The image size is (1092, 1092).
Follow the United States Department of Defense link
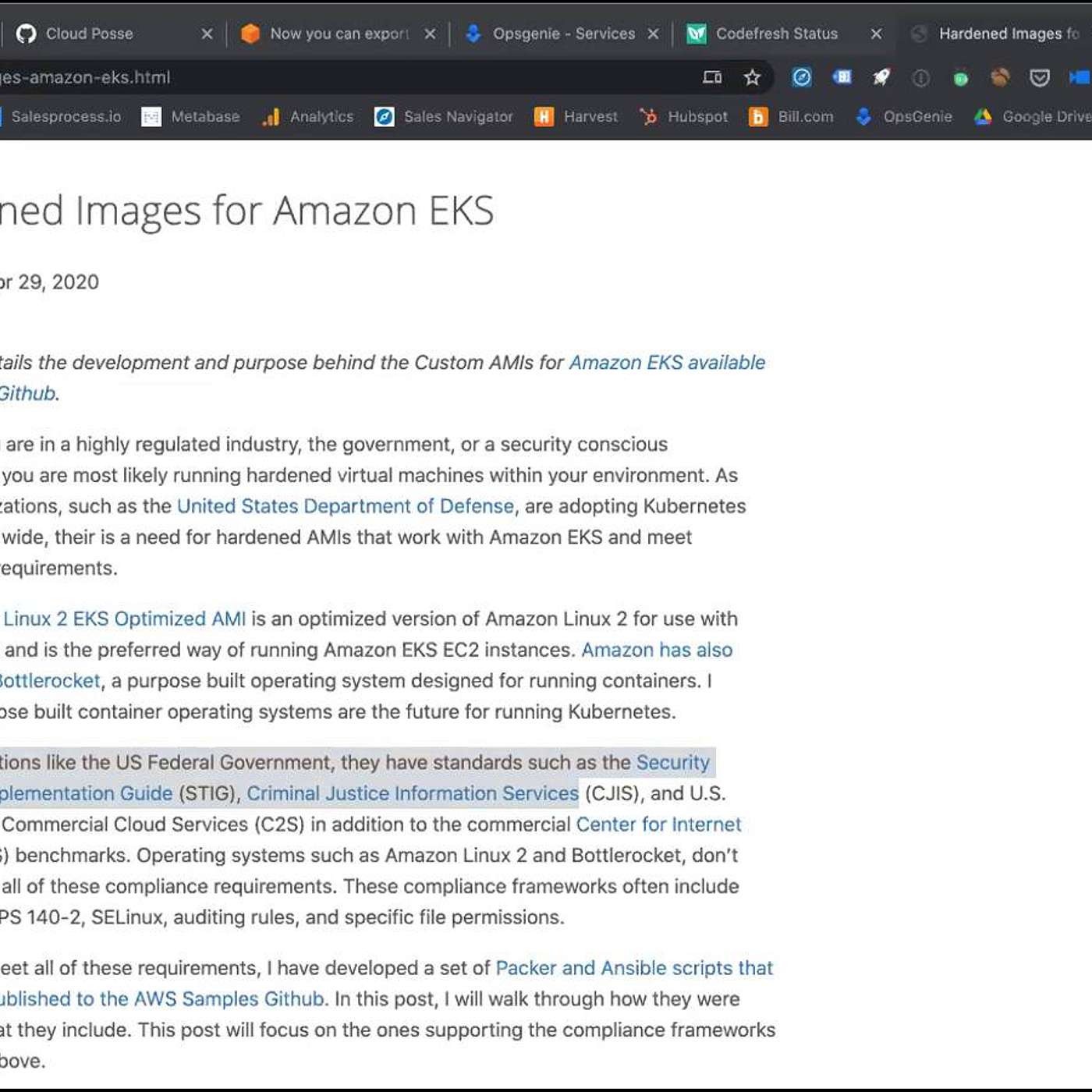(x=345, y=506)
